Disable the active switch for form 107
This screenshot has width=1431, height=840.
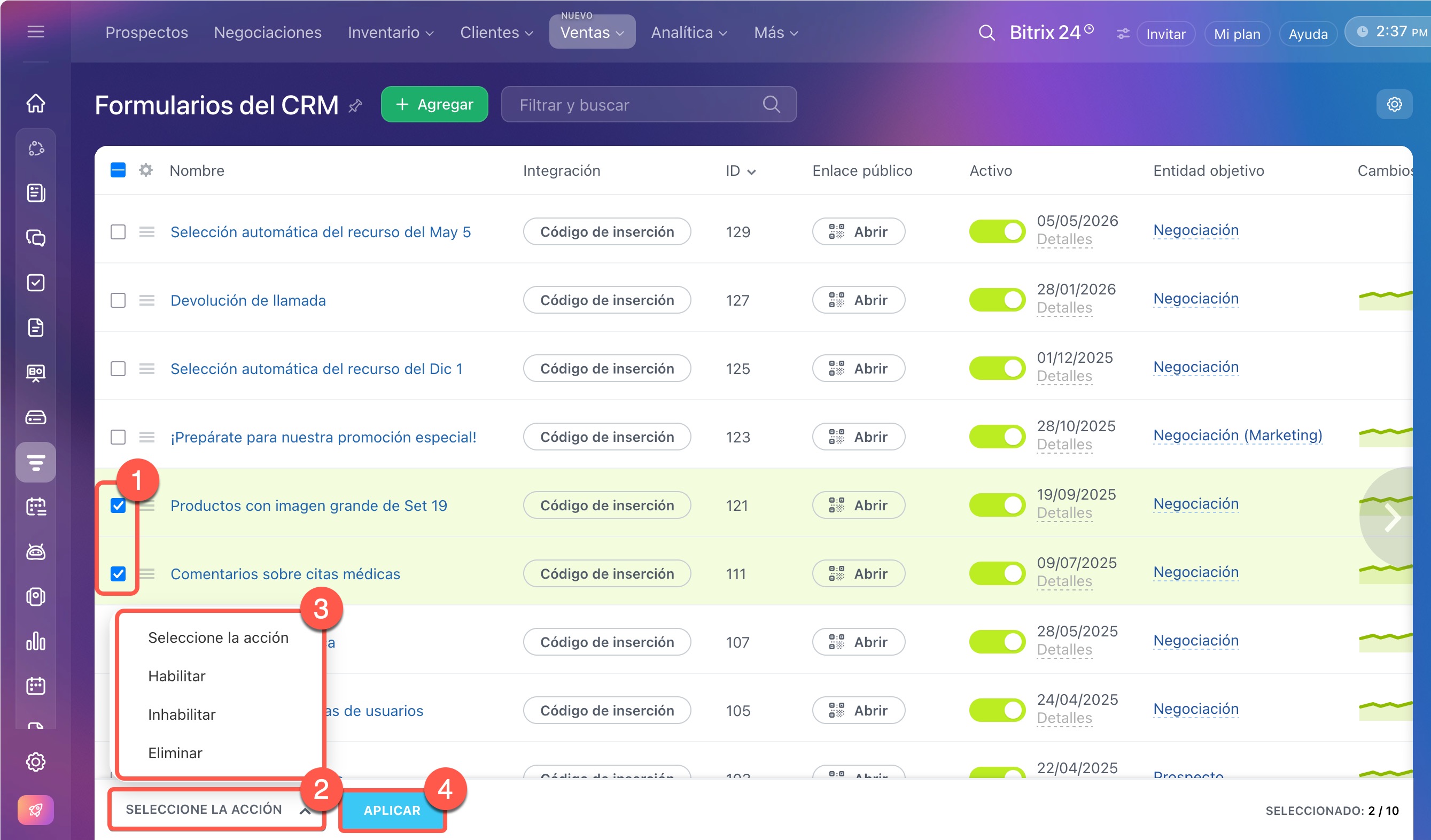[997, 642]
